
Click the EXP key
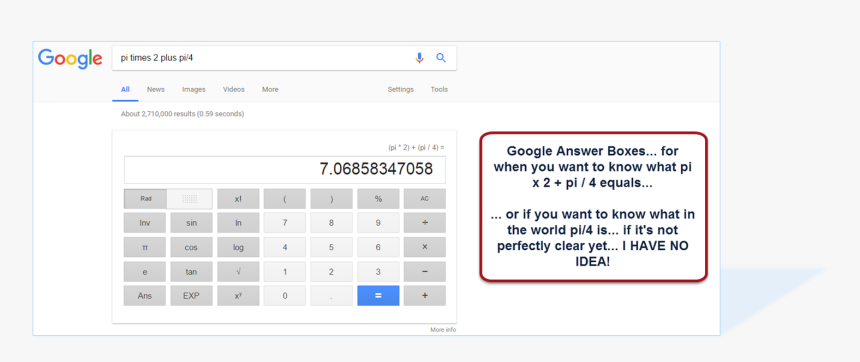click(x=191, y=296)
